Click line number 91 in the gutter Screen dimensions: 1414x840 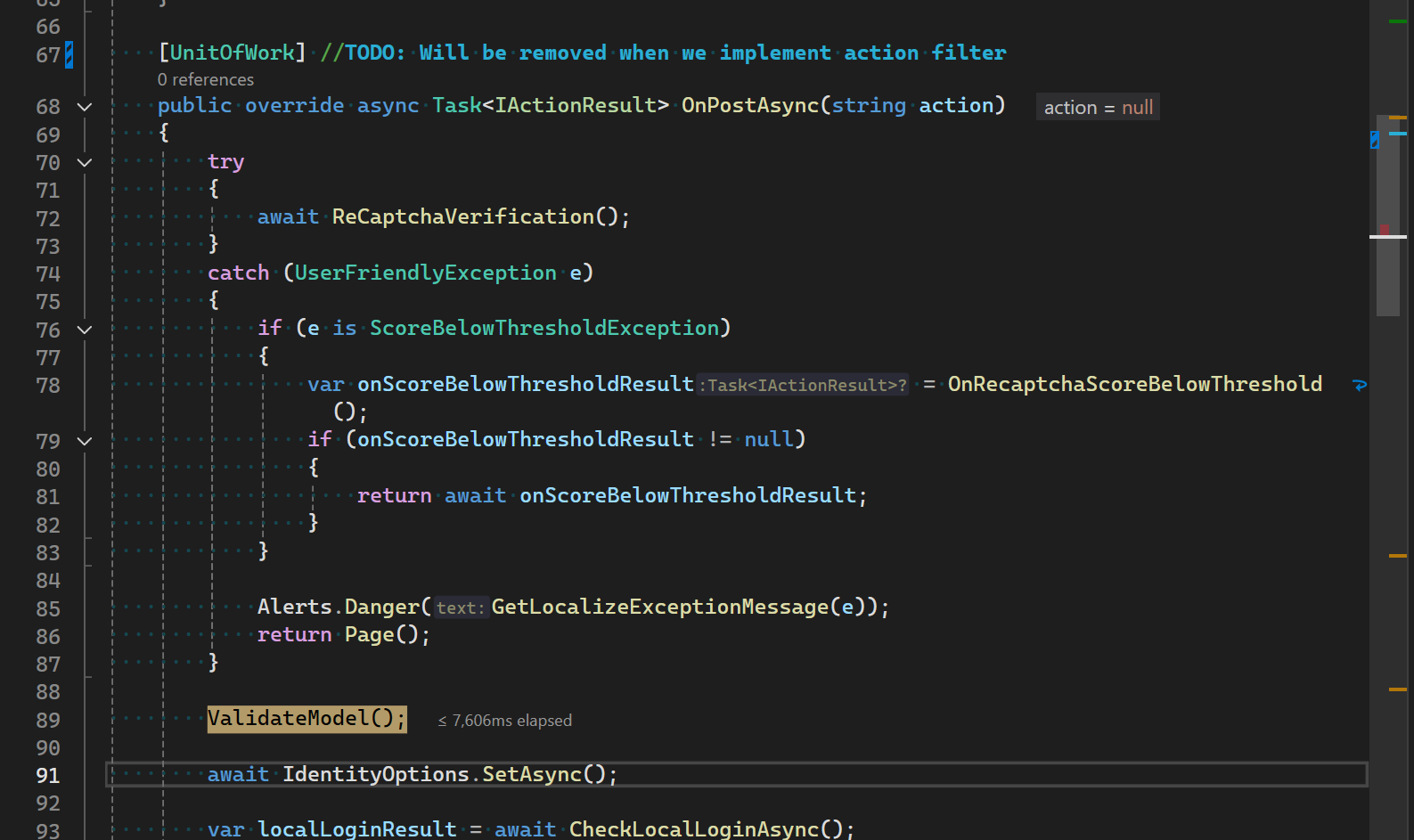click(48, 776)
